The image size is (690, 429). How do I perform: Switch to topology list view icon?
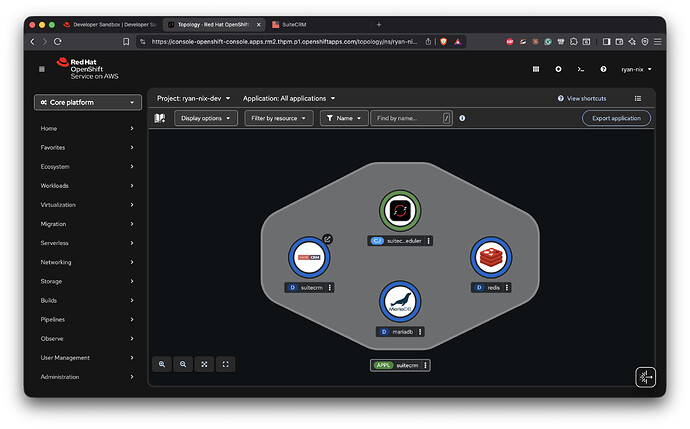point(638,99)
